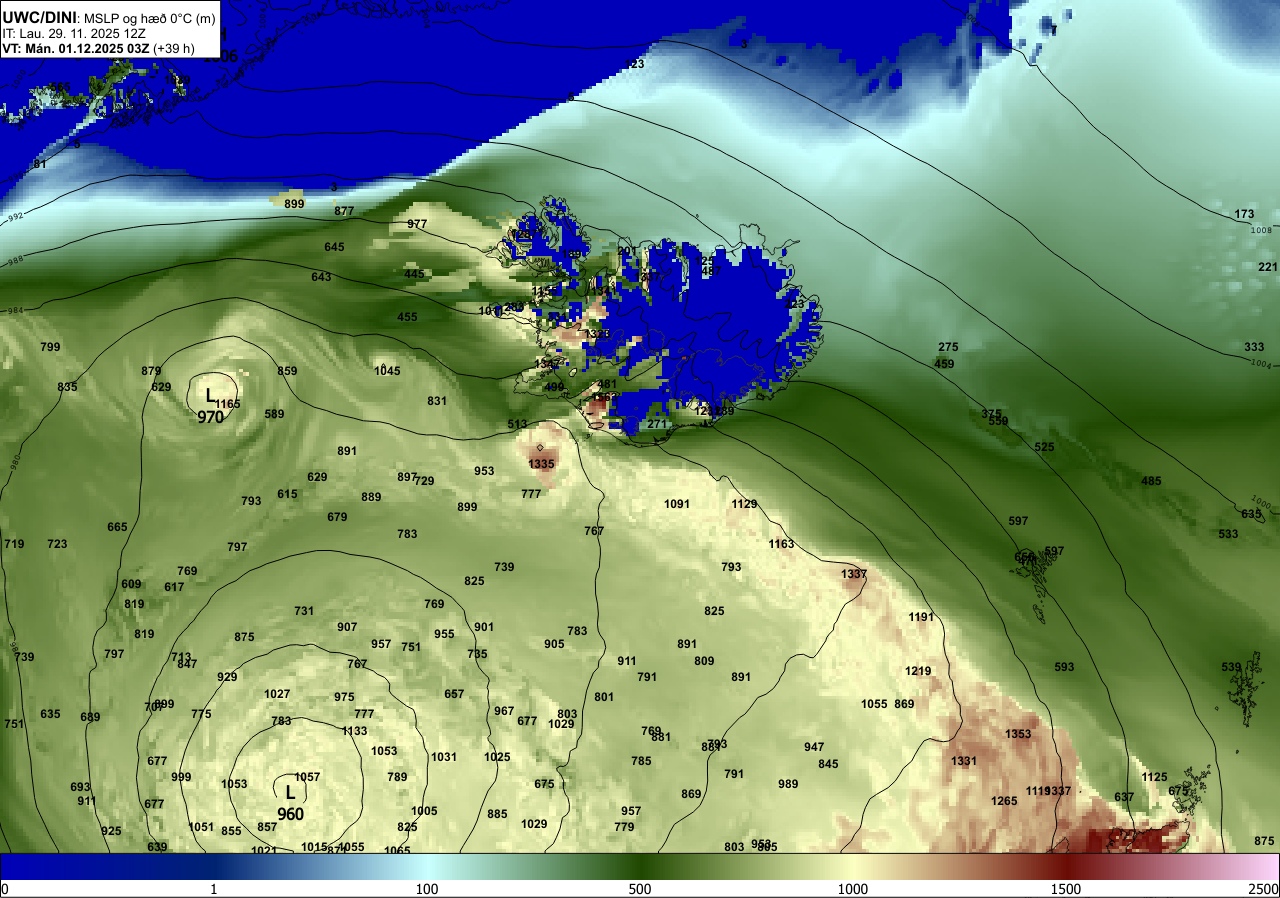This screenshot has height=898, width=1280.
Task: Click the 1163 height value
Action: coord(781,544)
